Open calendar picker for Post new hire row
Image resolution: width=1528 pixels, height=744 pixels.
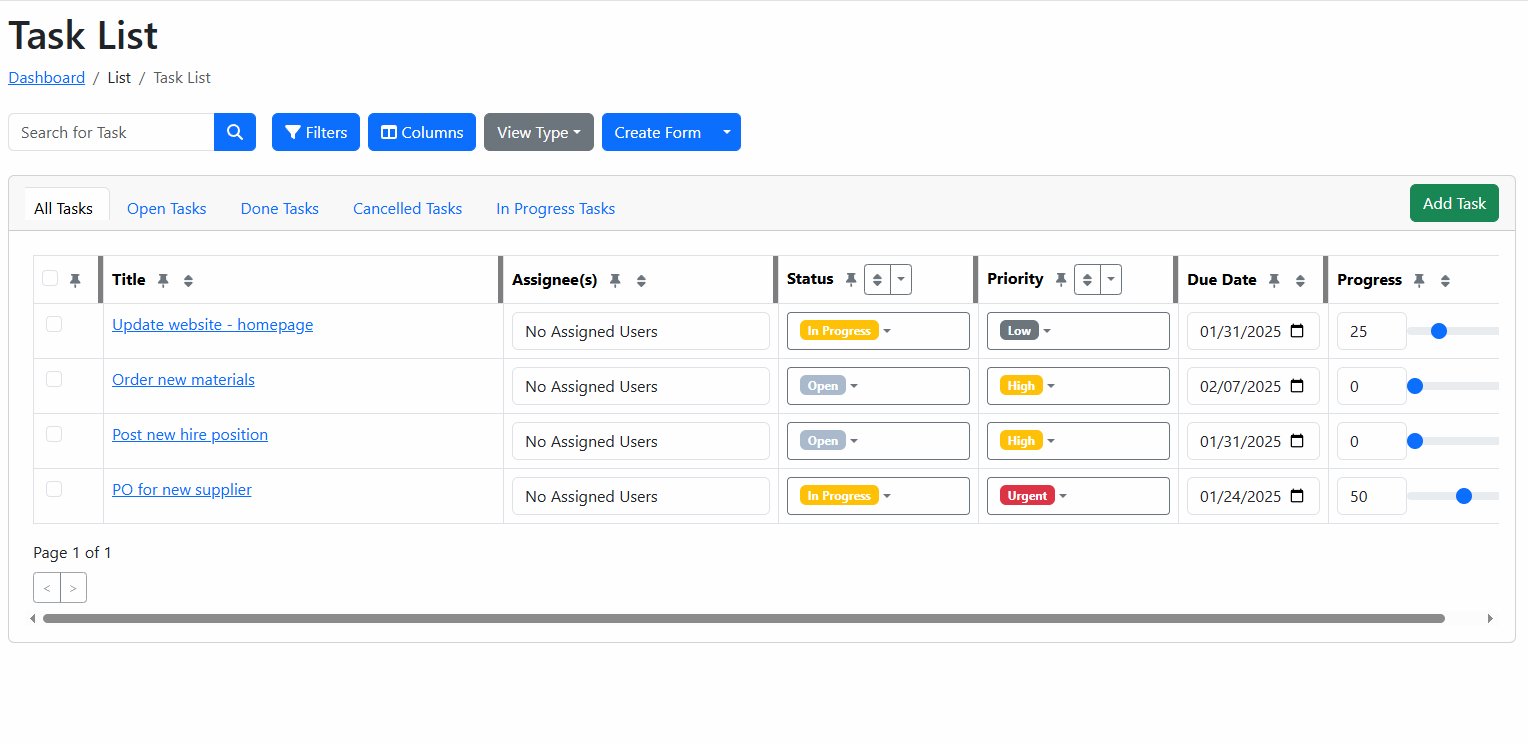point(1297,441)
